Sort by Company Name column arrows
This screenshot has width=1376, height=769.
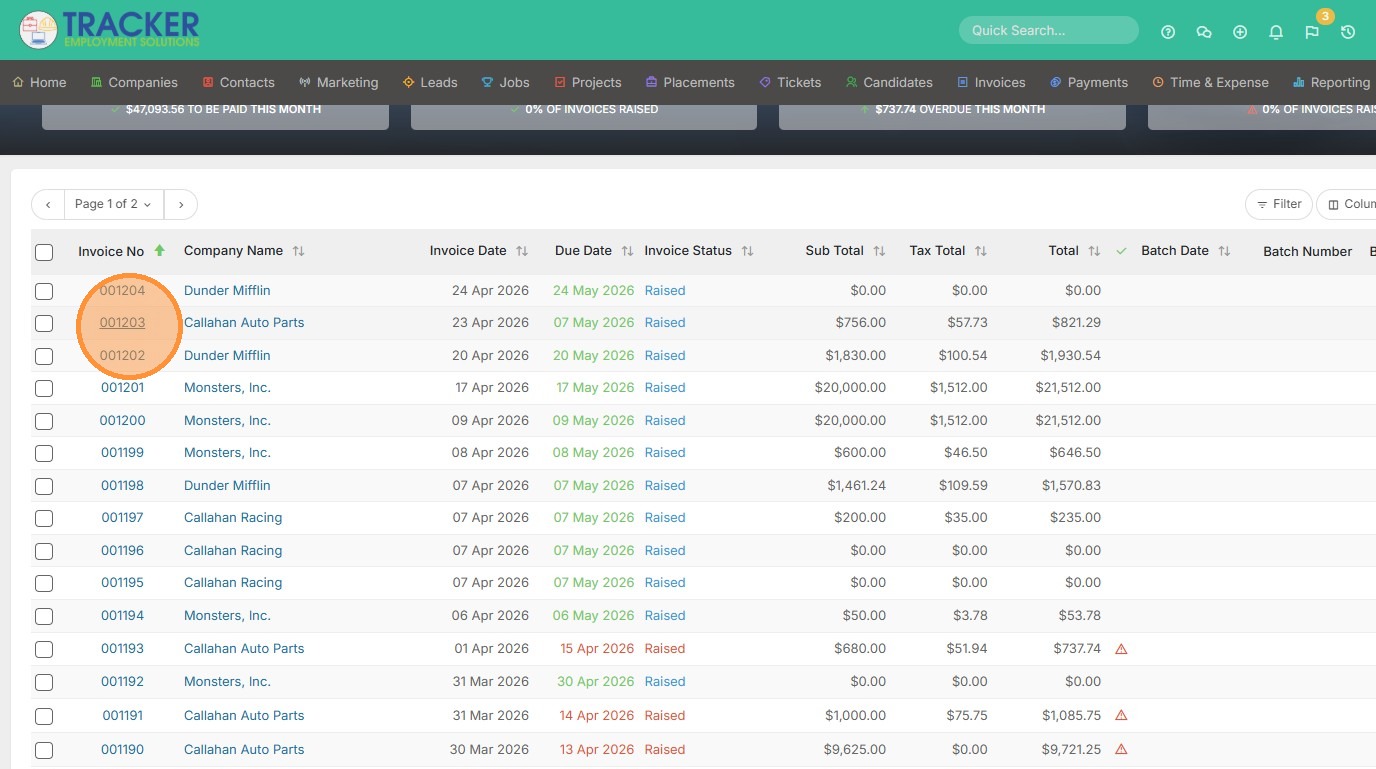tap(298, 251)
